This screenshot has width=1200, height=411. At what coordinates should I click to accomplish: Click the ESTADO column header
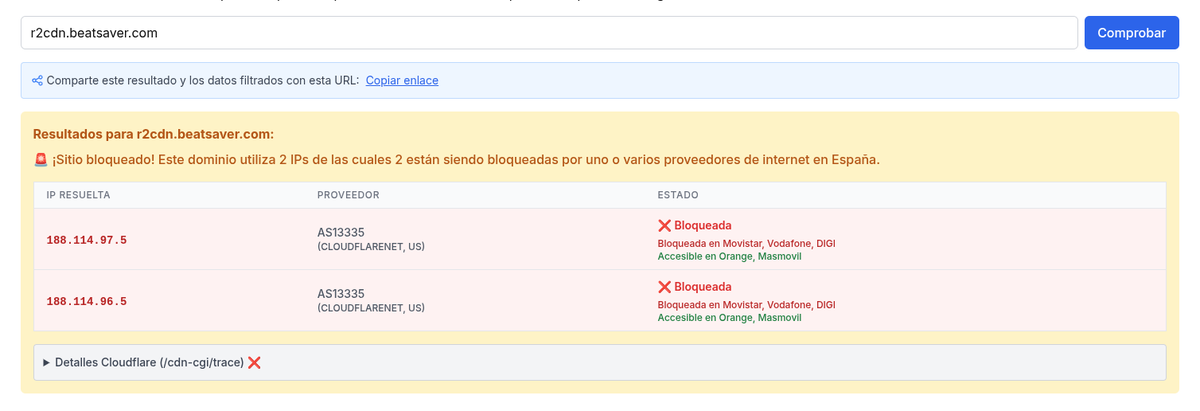[x=678, y=195]
